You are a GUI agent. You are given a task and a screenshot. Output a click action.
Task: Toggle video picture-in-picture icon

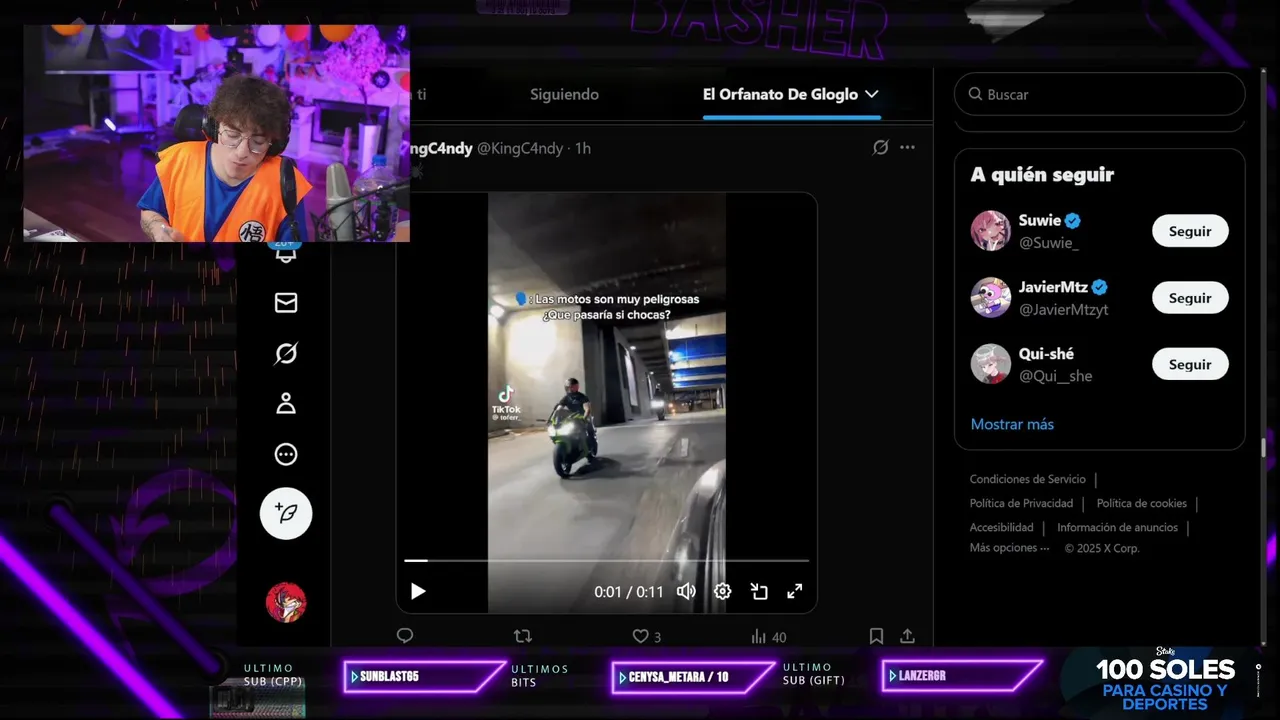click(759, 591)
